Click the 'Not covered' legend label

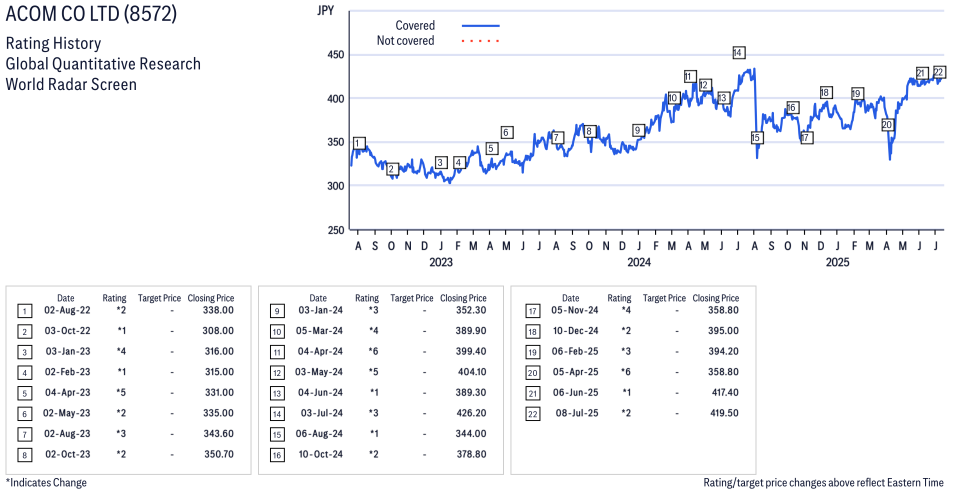tap(406, 41)
